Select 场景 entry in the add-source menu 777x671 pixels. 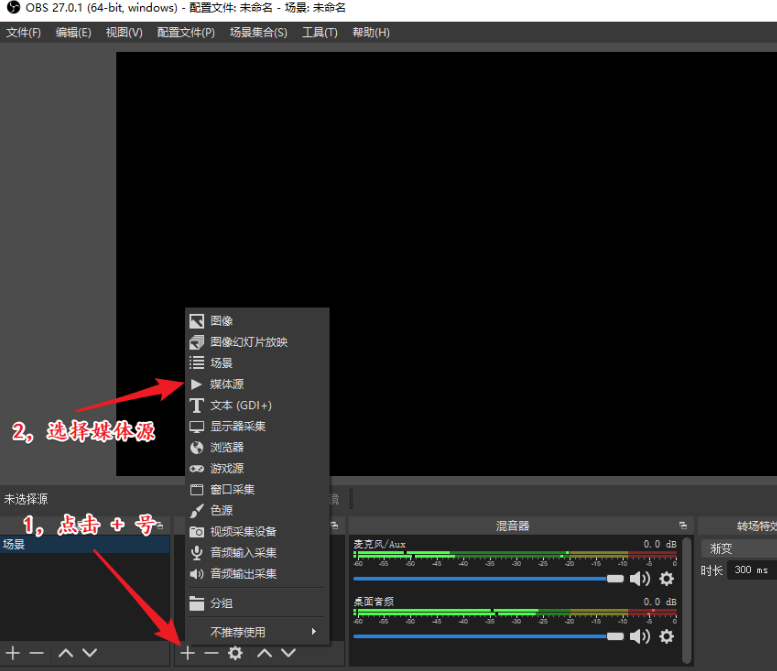[257, 363]
